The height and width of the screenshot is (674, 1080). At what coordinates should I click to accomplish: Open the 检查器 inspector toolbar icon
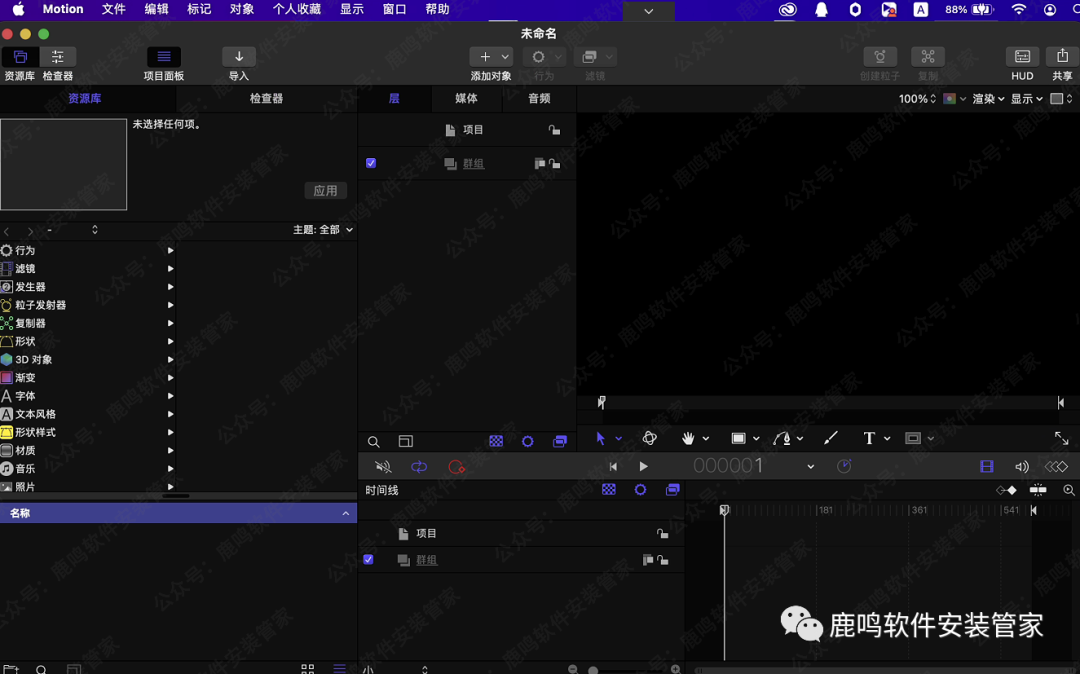pyautogui.click(x=58, y=57)
